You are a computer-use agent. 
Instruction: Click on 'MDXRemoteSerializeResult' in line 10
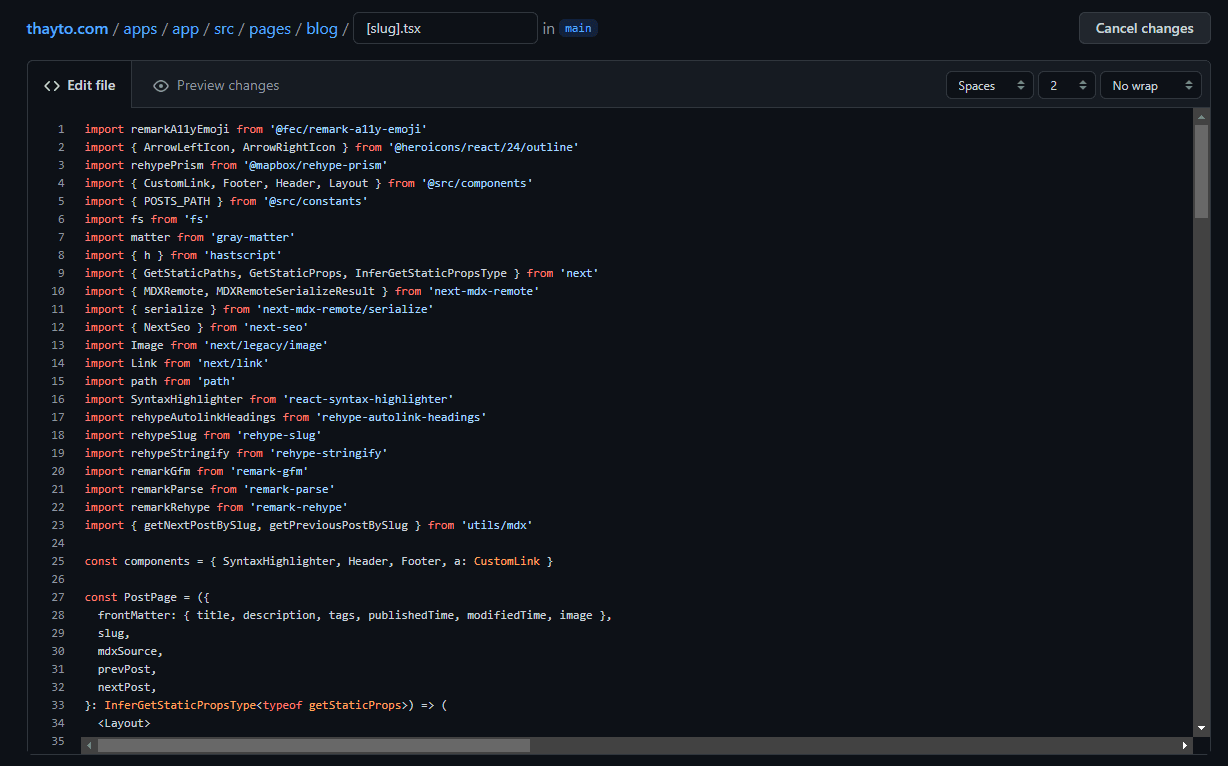[x=295, y=291]
